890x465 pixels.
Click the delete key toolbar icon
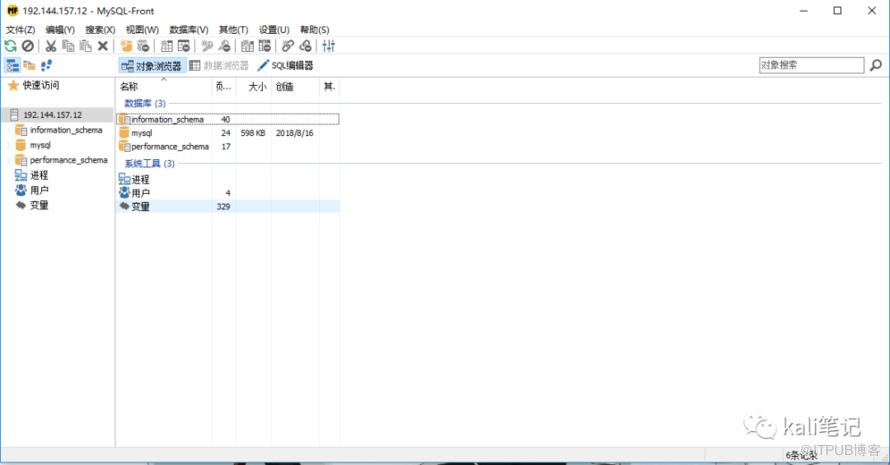coord(225,46)
